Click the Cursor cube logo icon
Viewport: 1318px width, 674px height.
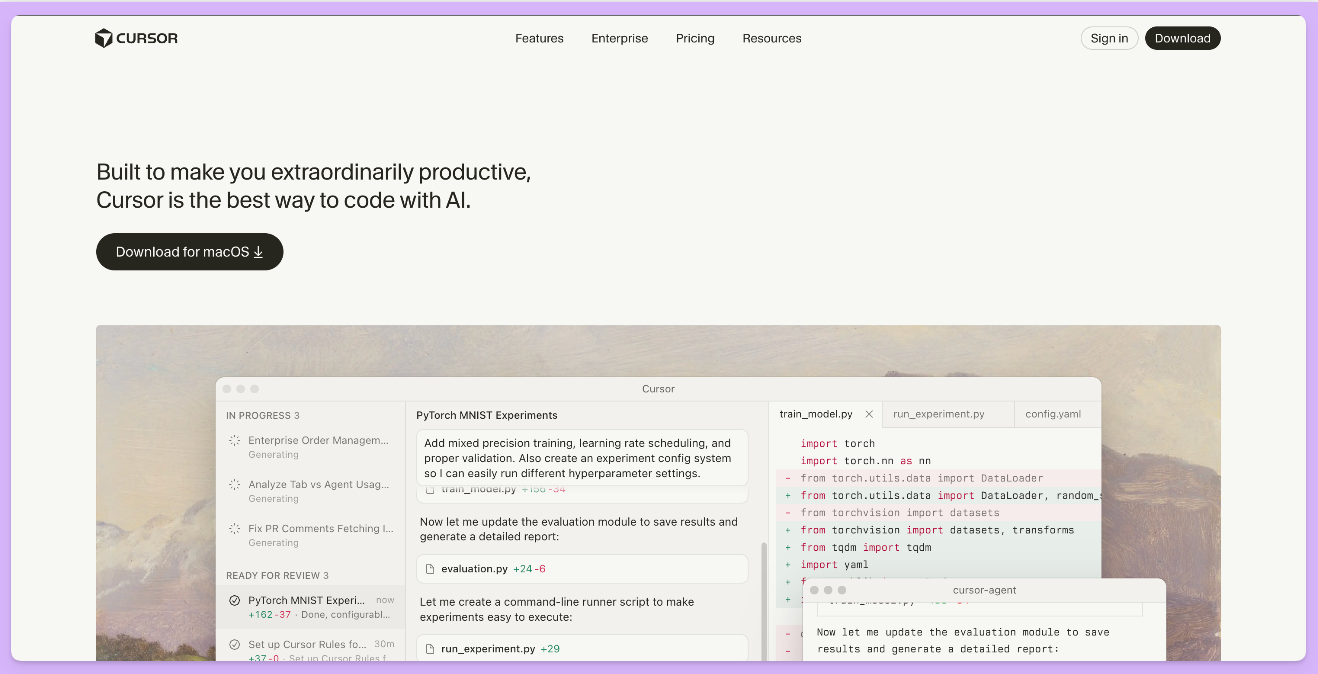tap(104, 38)
